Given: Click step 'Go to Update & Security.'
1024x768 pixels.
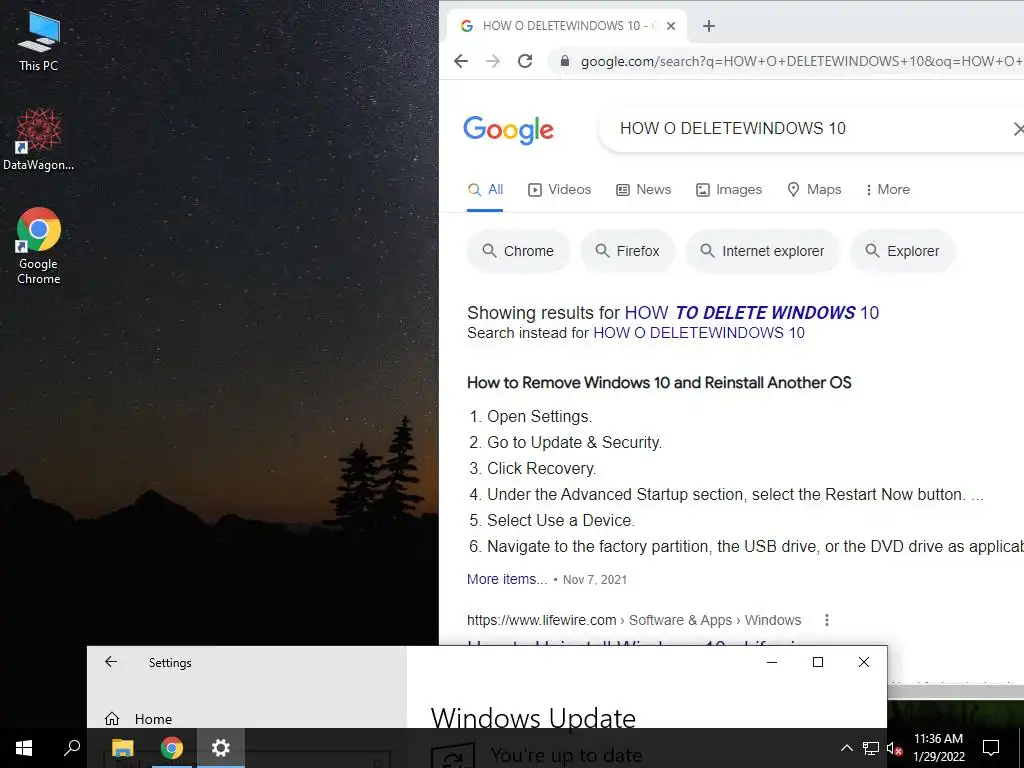Looking at the screenshot, I should (x=575, y=442).
